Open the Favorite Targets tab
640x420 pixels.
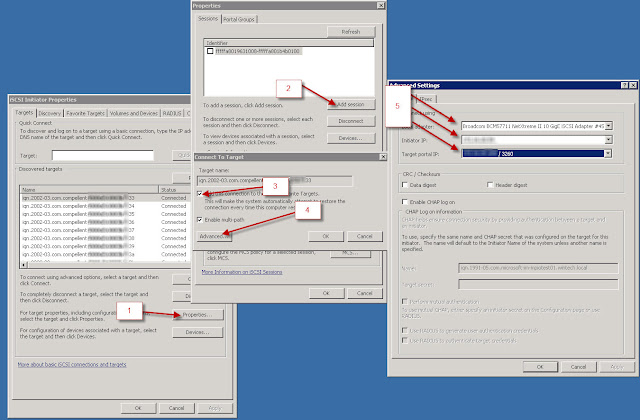point(85,113)
